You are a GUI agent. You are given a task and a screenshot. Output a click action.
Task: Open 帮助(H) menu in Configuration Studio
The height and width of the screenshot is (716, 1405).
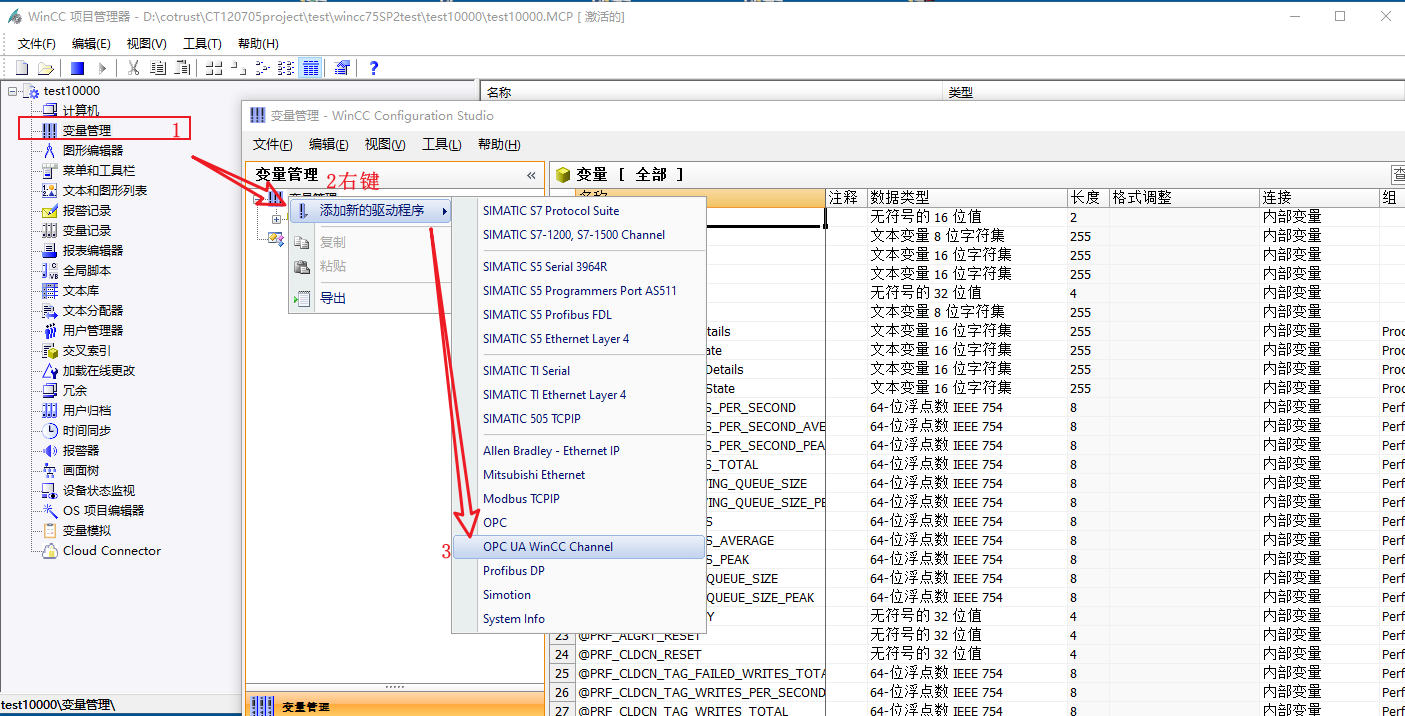(499, 145)
